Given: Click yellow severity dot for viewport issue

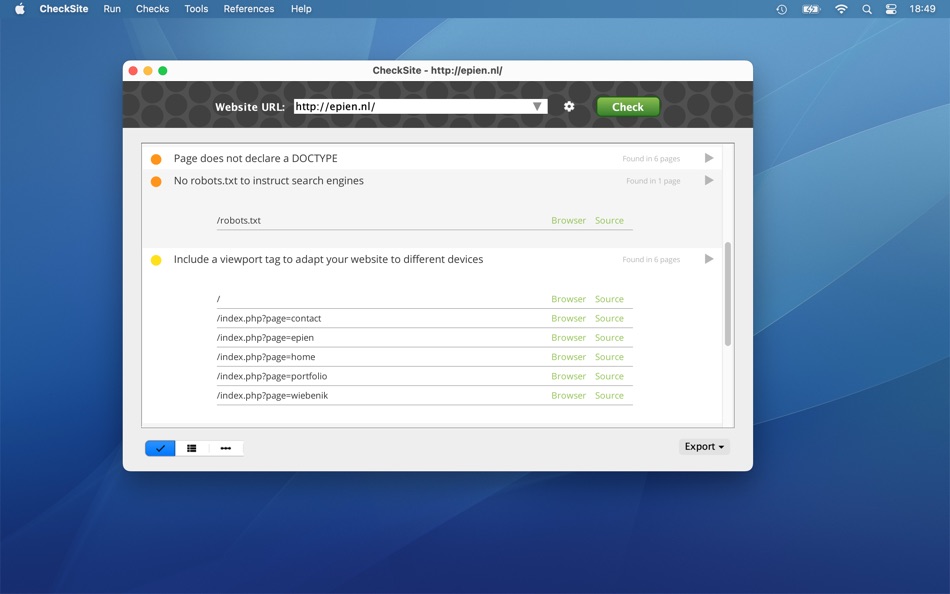Looking at the screenshot, I should tap(156, 260).
